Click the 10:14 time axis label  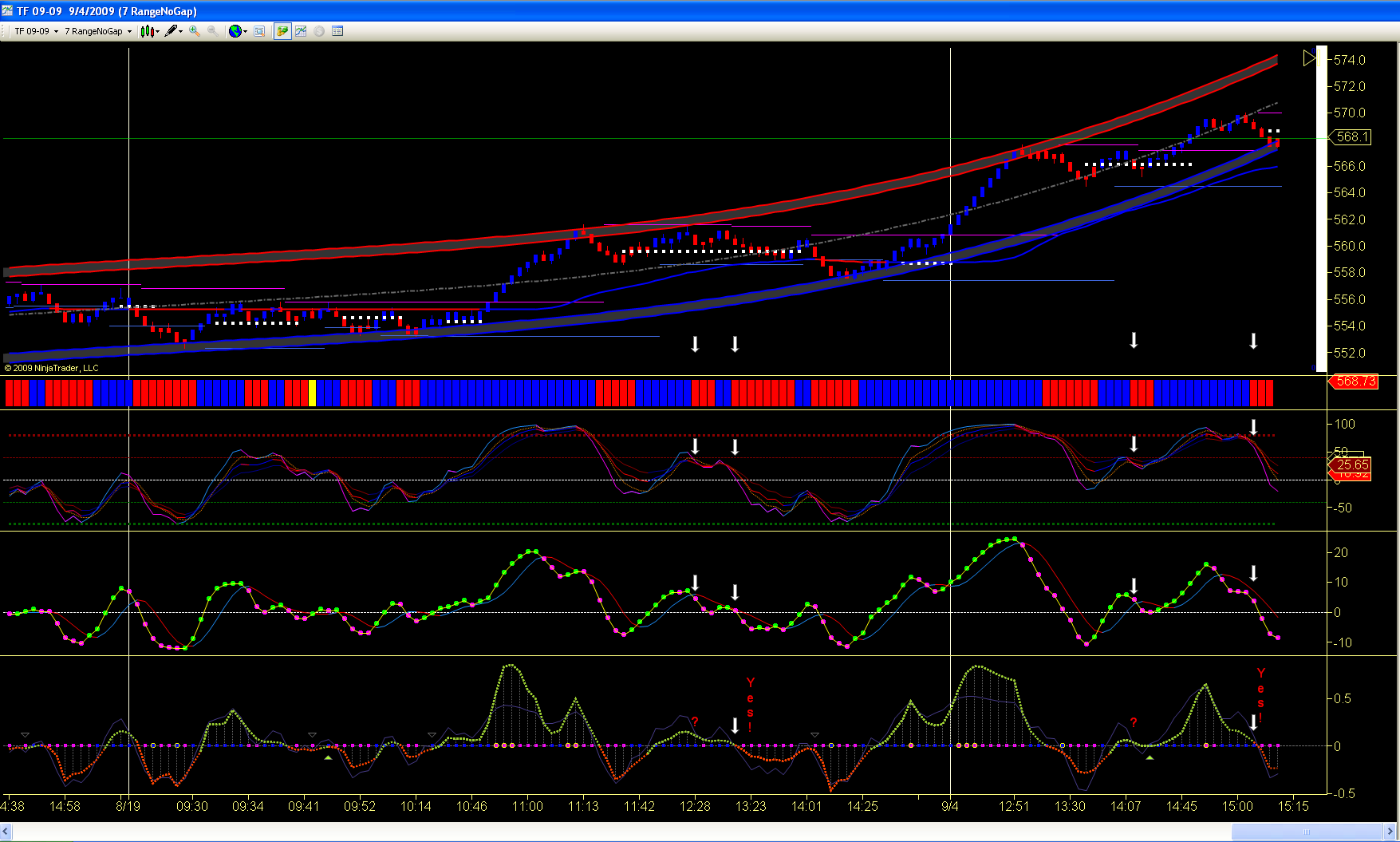416,806
